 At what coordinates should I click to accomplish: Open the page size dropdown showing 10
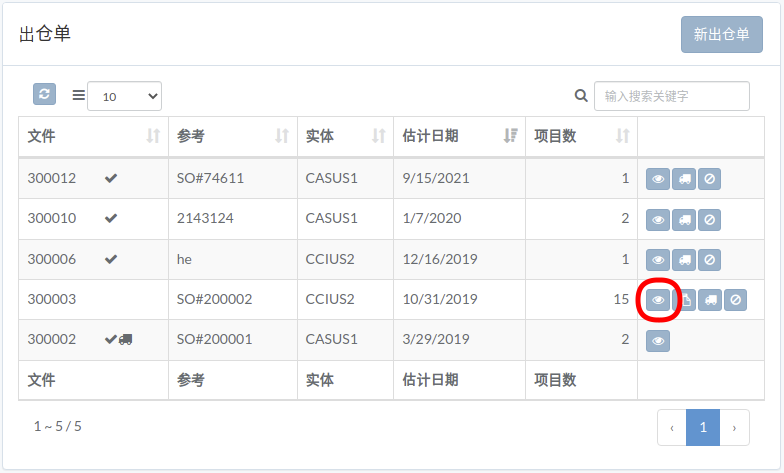[x=124, y=96]
